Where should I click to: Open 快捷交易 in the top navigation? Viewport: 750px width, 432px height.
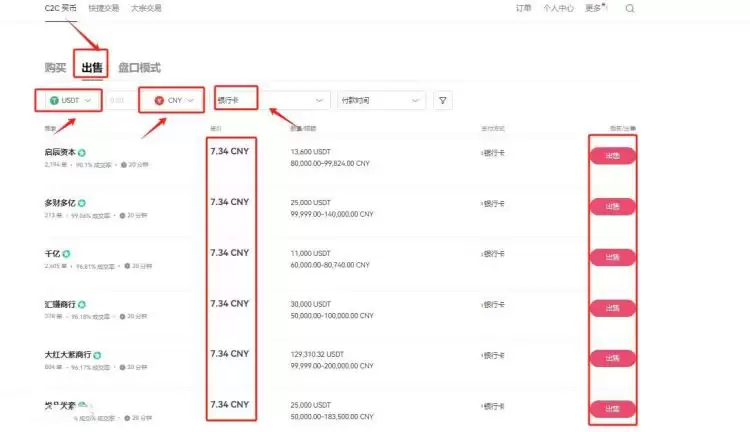coord(102,8)
